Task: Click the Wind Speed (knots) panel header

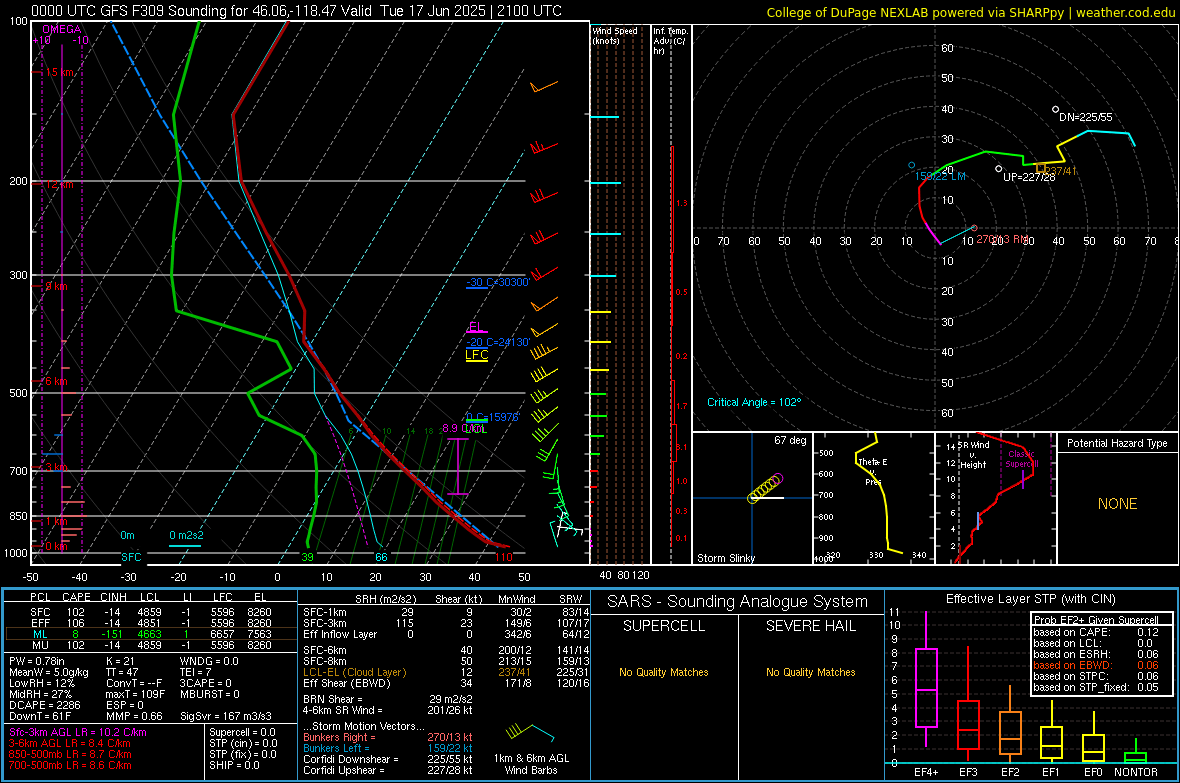Action: coord(614,35)
